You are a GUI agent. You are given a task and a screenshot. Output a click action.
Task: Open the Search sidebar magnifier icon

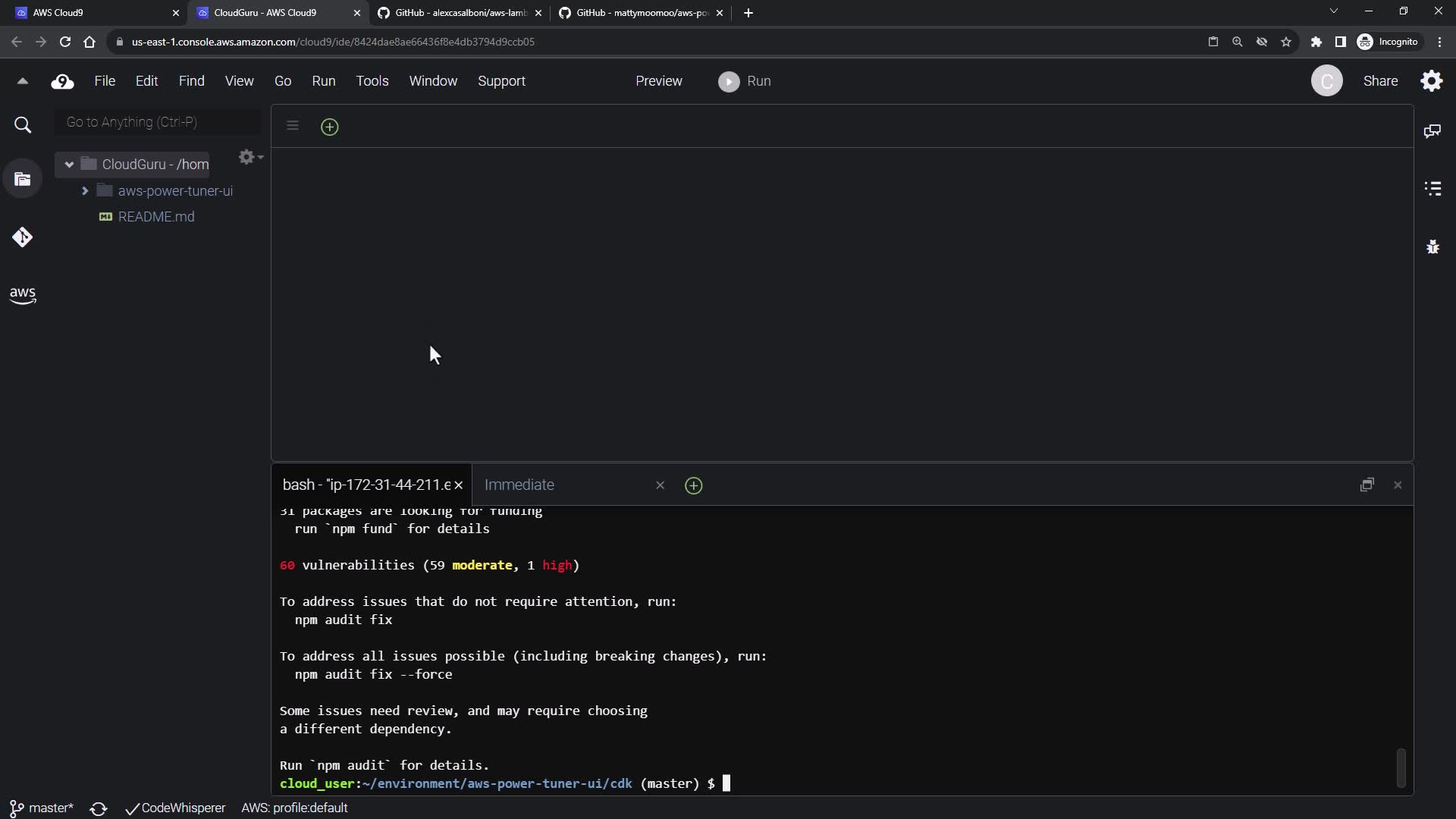point(23,125)
